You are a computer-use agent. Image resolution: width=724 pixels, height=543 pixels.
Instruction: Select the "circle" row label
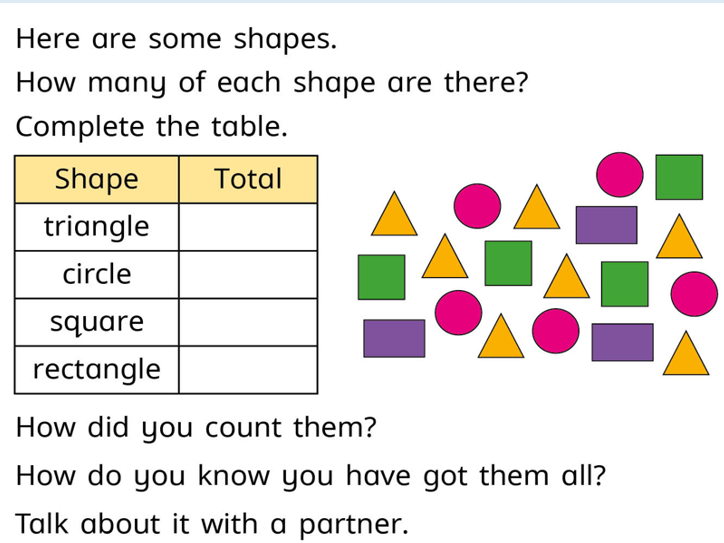coord(97,275)
